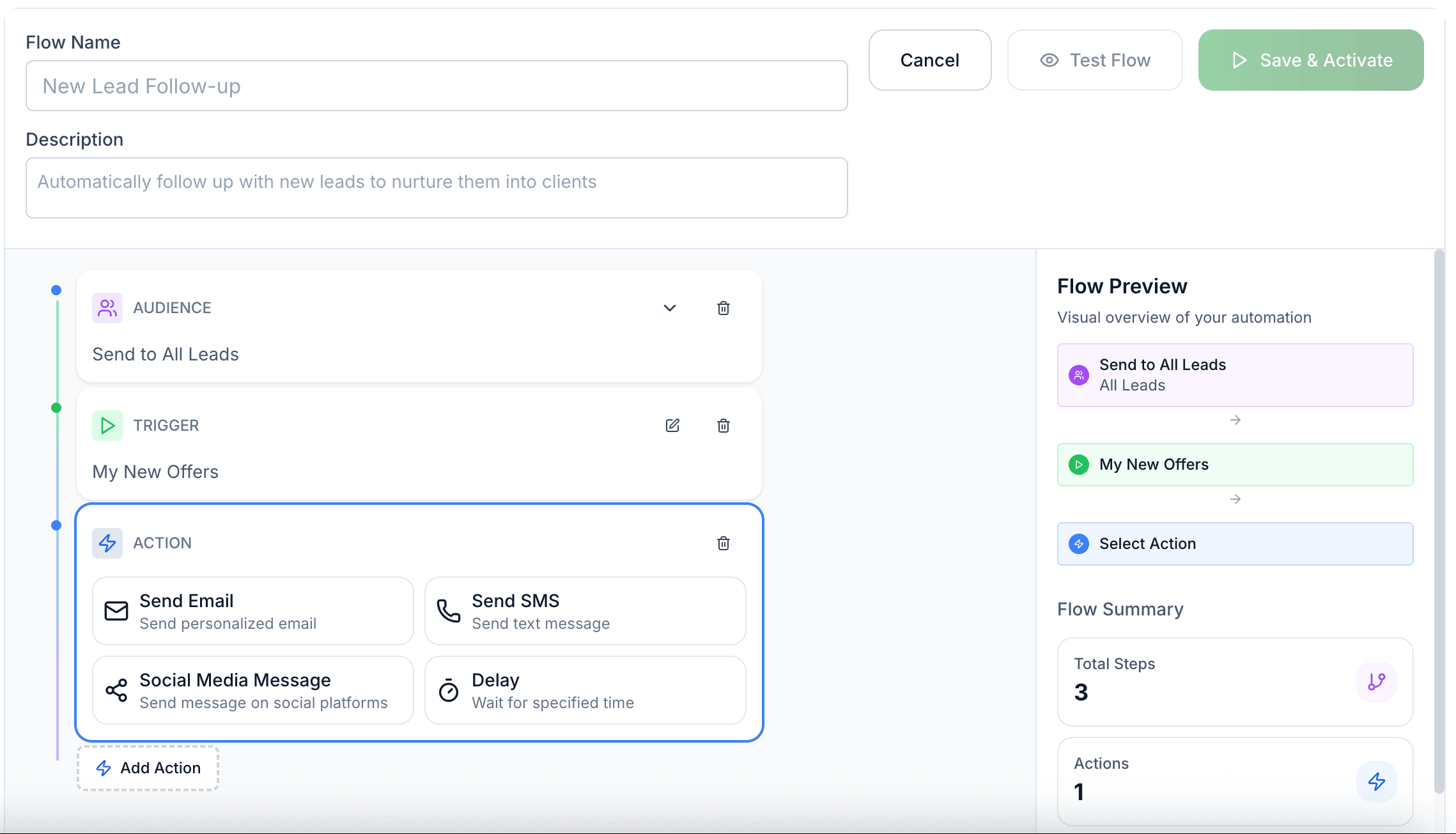Select the My New Offers preview node
The height and width of the screenshot is (834, 1456).
[1234, 465]
